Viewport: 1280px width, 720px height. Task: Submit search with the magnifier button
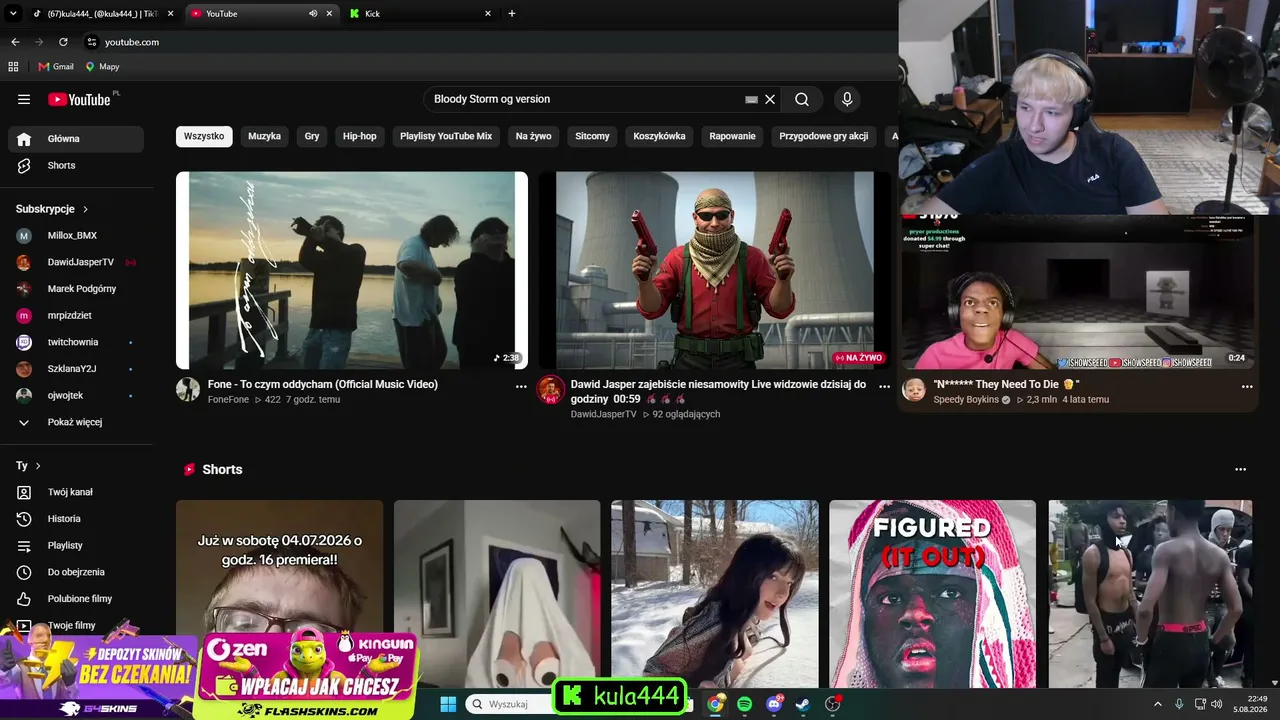tap(802, 99)
